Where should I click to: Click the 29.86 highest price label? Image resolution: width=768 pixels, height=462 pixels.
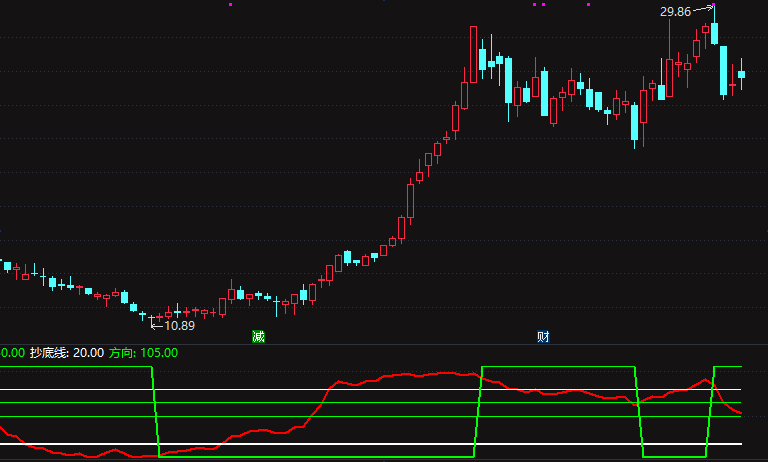click(x=675, y=12)
